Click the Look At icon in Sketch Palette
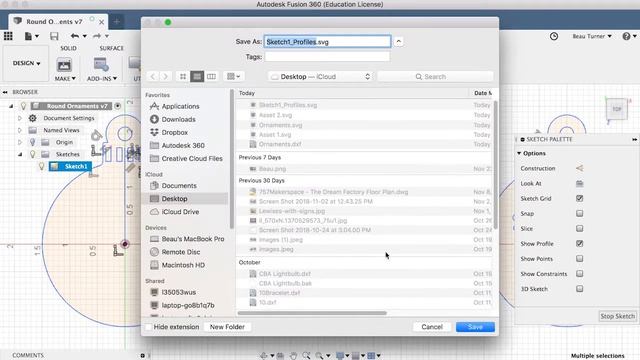 click(579, 184)
